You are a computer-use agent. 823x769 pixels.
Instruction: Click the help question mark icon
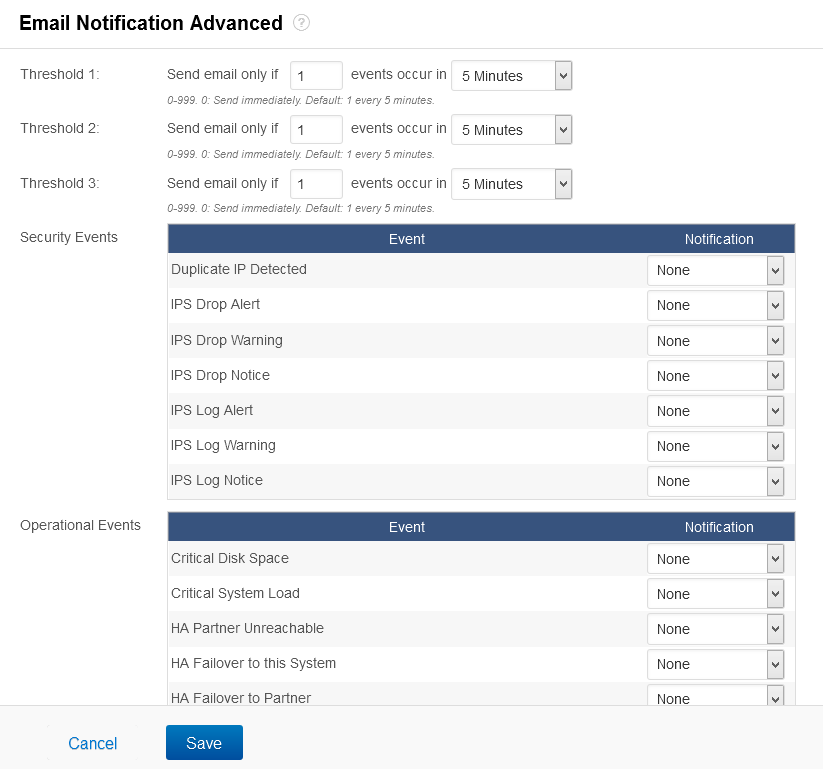coord(301,23)
